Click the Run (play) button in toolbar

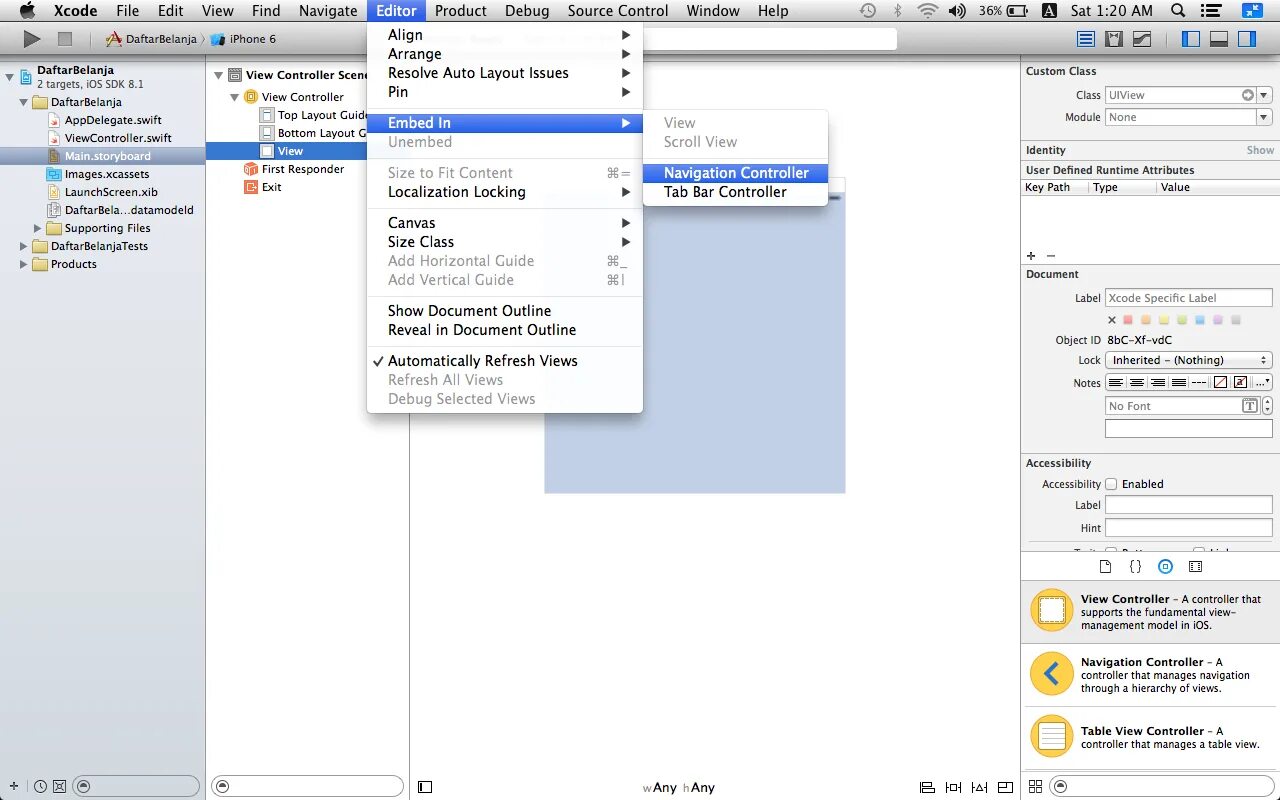pos(32,39)
